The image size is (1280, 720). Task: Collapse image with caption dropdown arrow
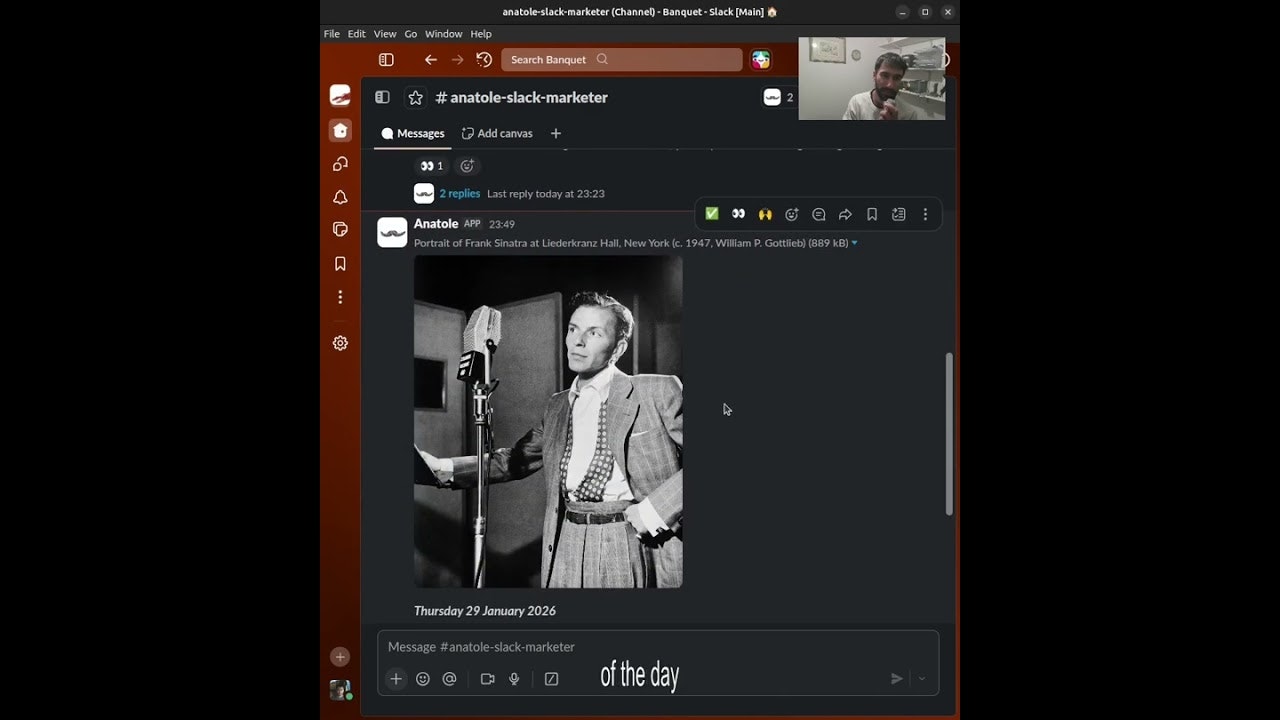854,243
